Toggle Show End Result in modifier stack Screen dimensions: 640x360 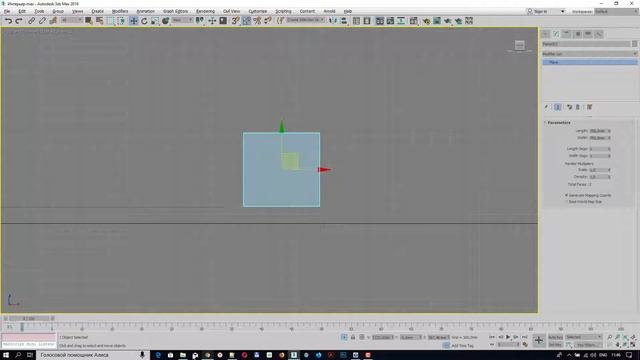558,107
